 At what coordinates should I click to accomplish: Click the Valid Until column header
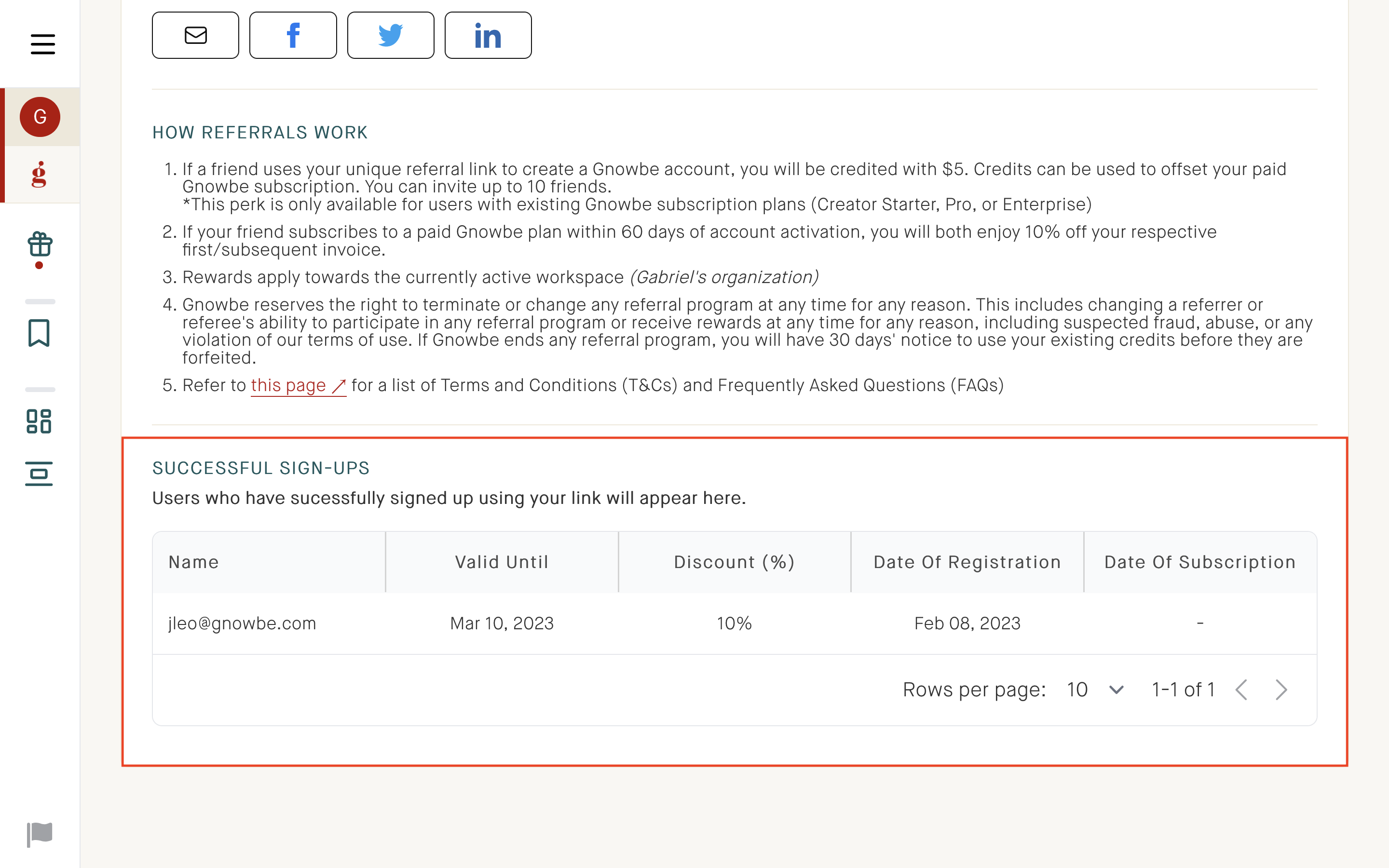[502, 562]
